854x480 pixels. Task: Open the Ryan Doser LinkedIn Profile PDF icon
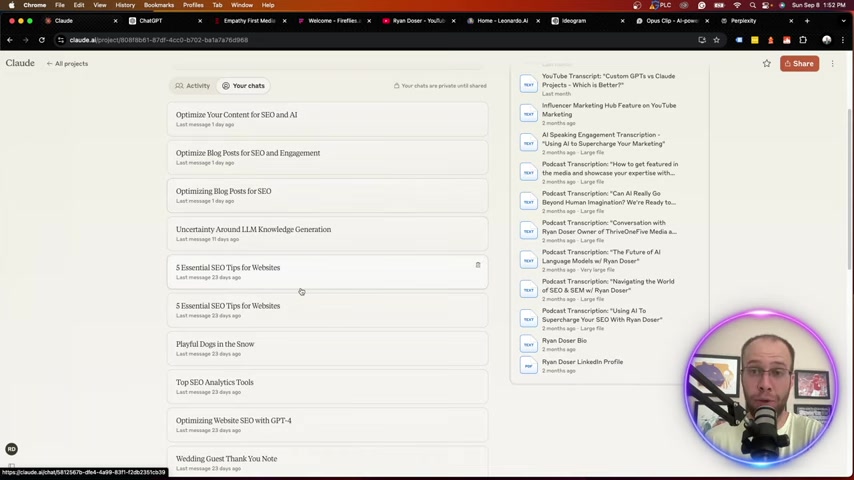528,366
